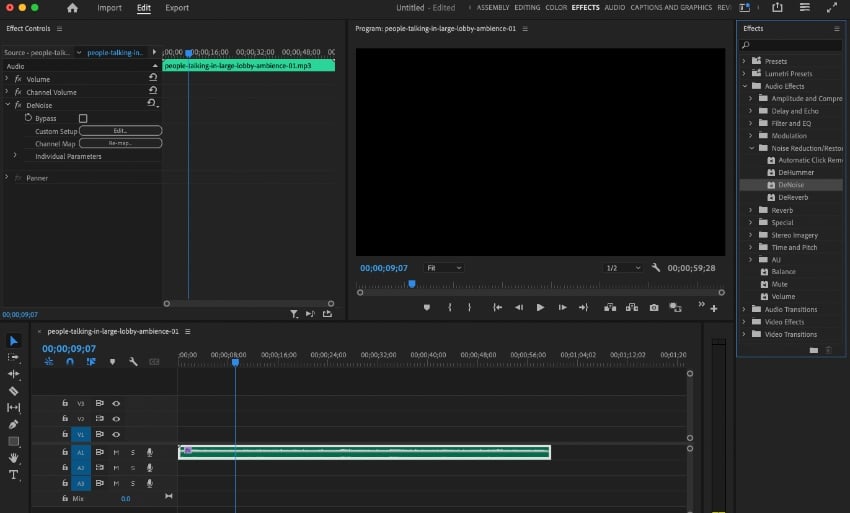Screen dimensions: 850x513
Task: Toggle V1 track output eye
Action: 116,434
